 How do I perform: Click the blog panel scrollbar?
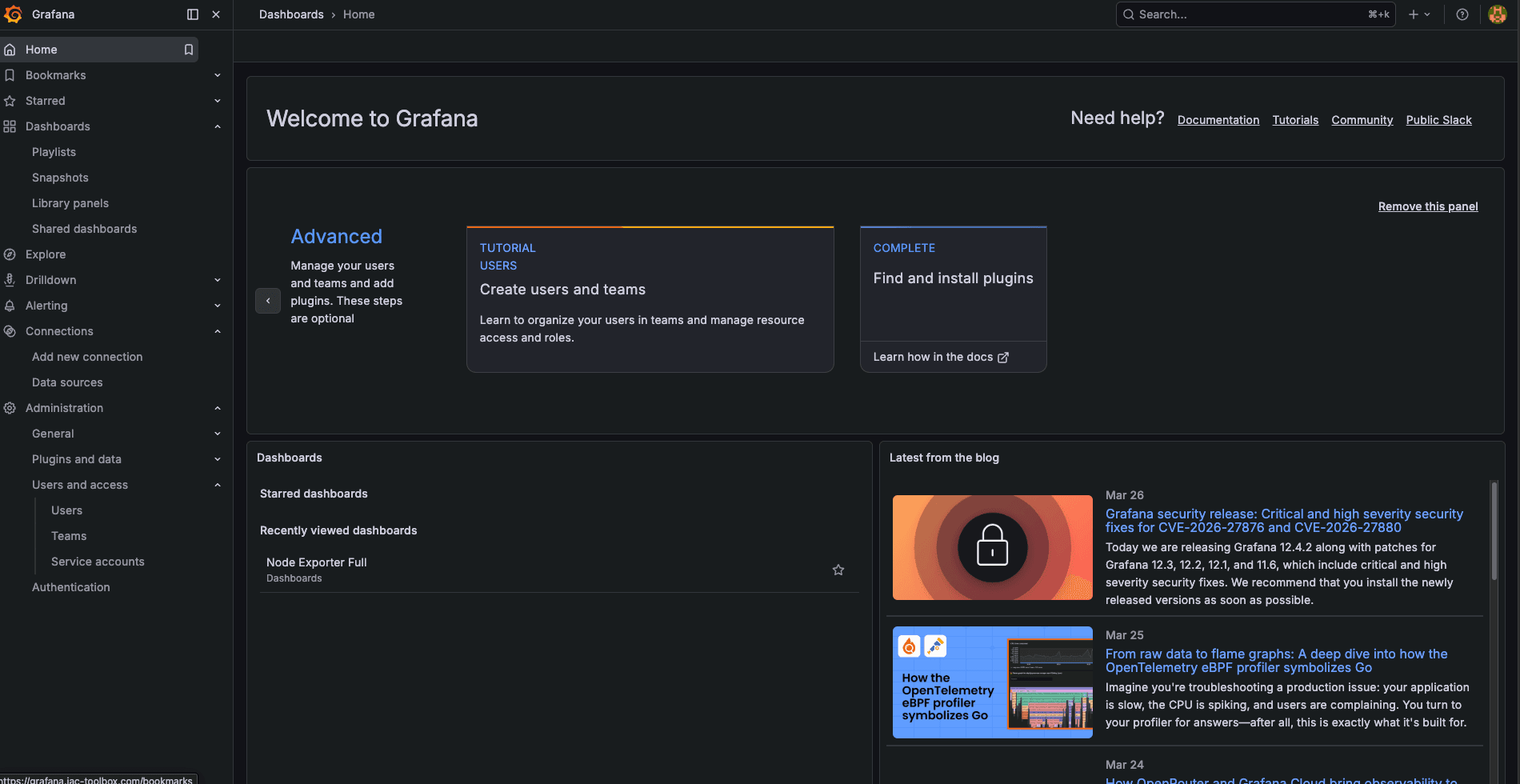1494,531
